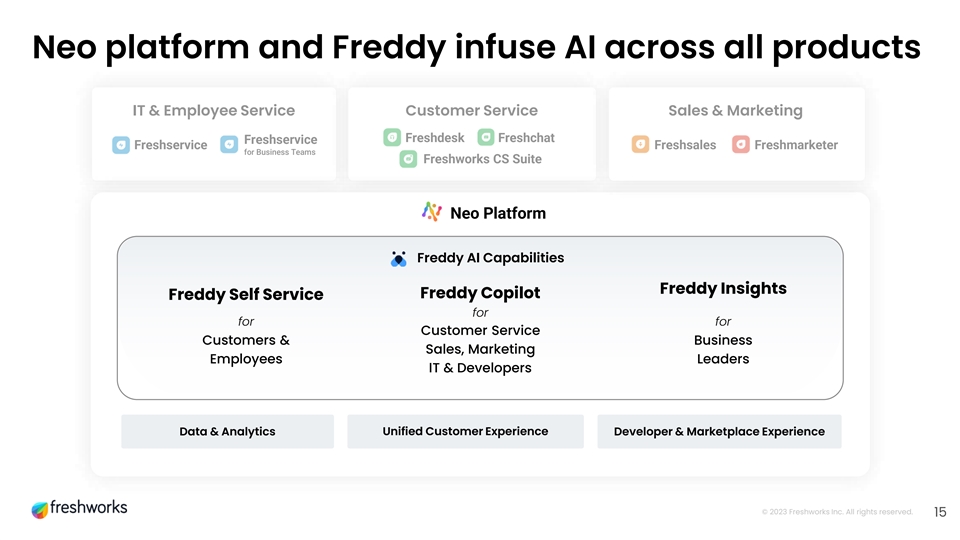Click the slide title text
Viewport: 960px width, 540px height.
click(476, 47)
